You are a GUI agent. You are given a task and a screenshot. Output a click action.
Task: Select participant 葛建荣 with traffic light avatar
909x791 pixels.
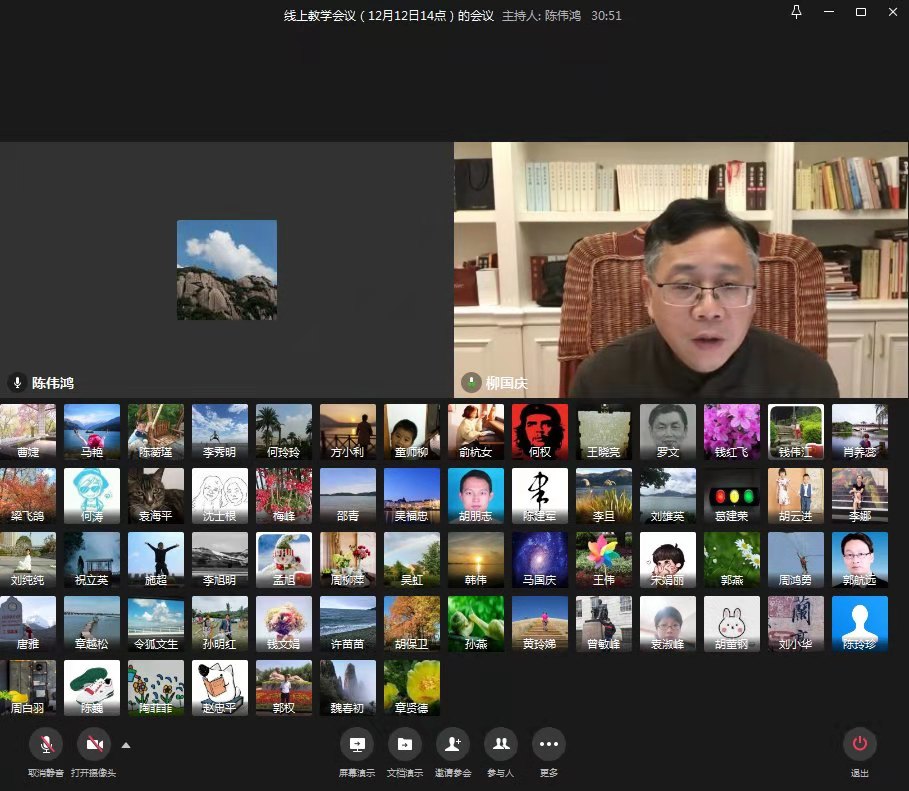point(732,496)
